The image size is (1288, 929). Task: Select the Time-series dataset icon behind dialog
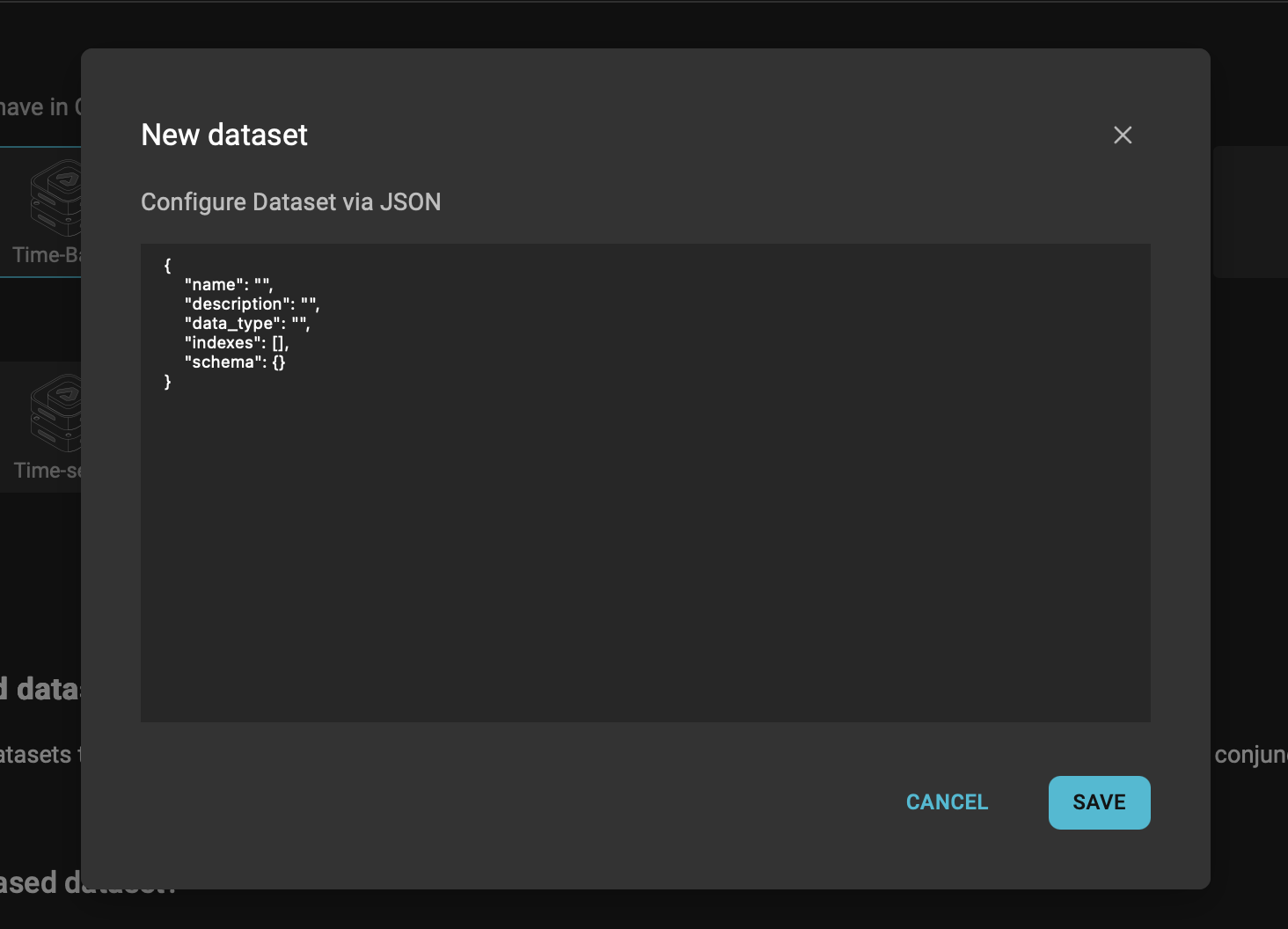[56, 413]
